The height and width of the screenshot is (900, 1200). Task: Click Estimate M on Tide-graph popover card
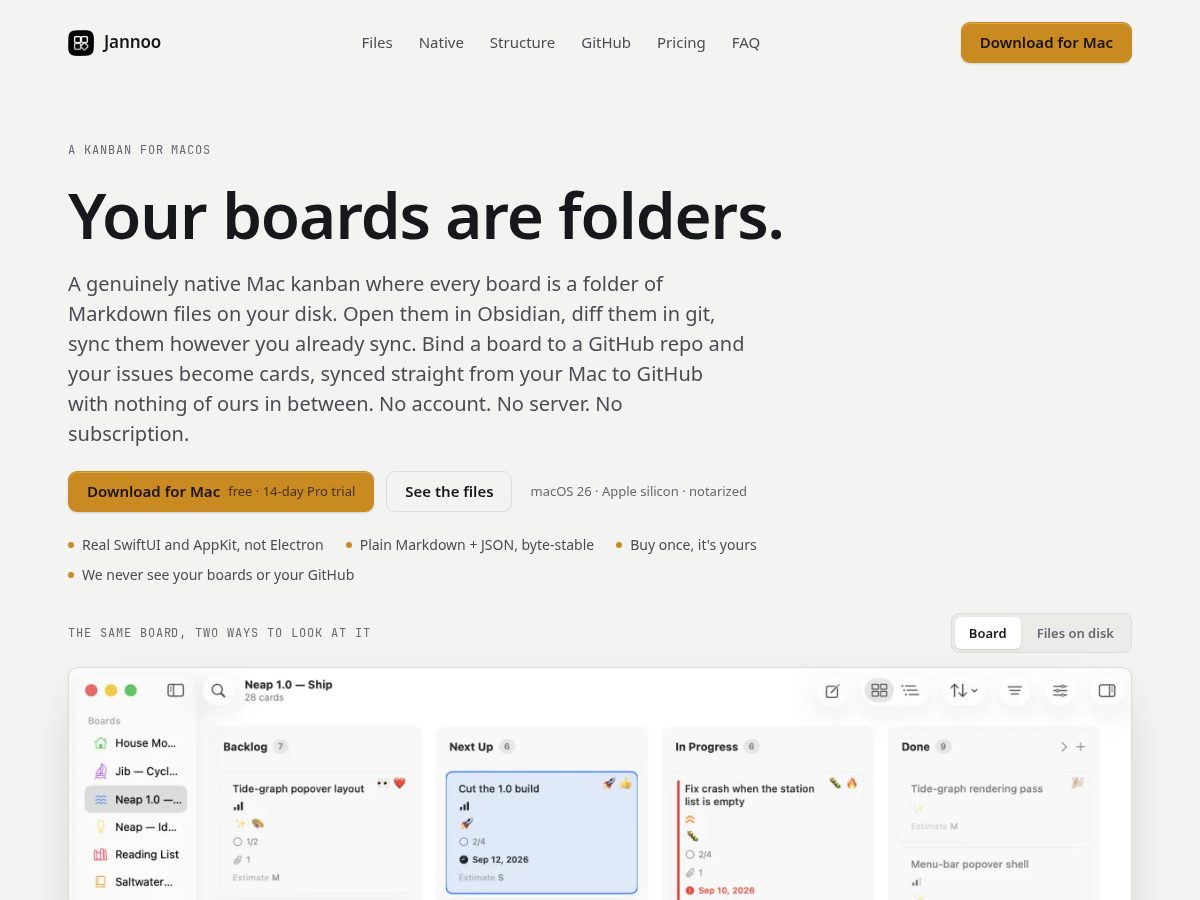[x=256, y=877]
